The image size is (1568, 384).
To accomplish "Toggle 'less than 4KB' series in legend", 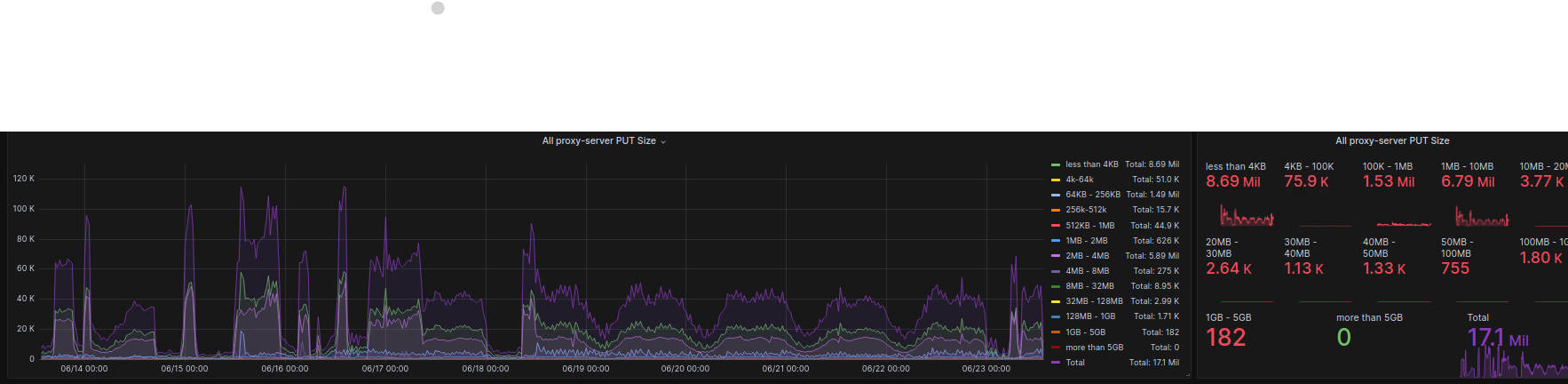I will (x=1091, y=164).
